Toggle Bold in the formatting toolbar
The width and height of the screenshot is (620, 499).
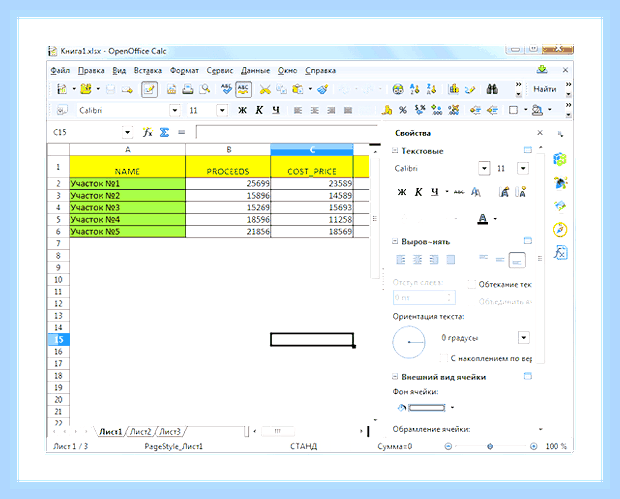242,110
